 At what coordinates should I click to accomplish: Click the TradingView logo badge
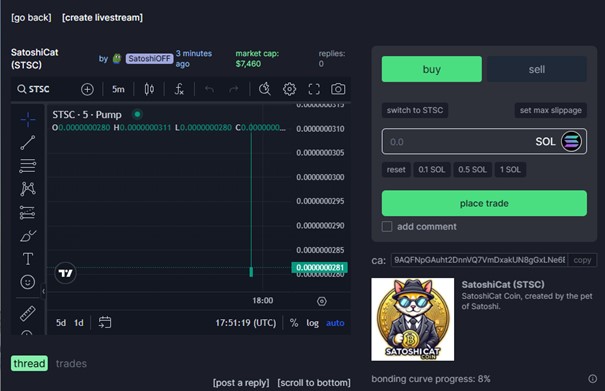tap(65, 273)
